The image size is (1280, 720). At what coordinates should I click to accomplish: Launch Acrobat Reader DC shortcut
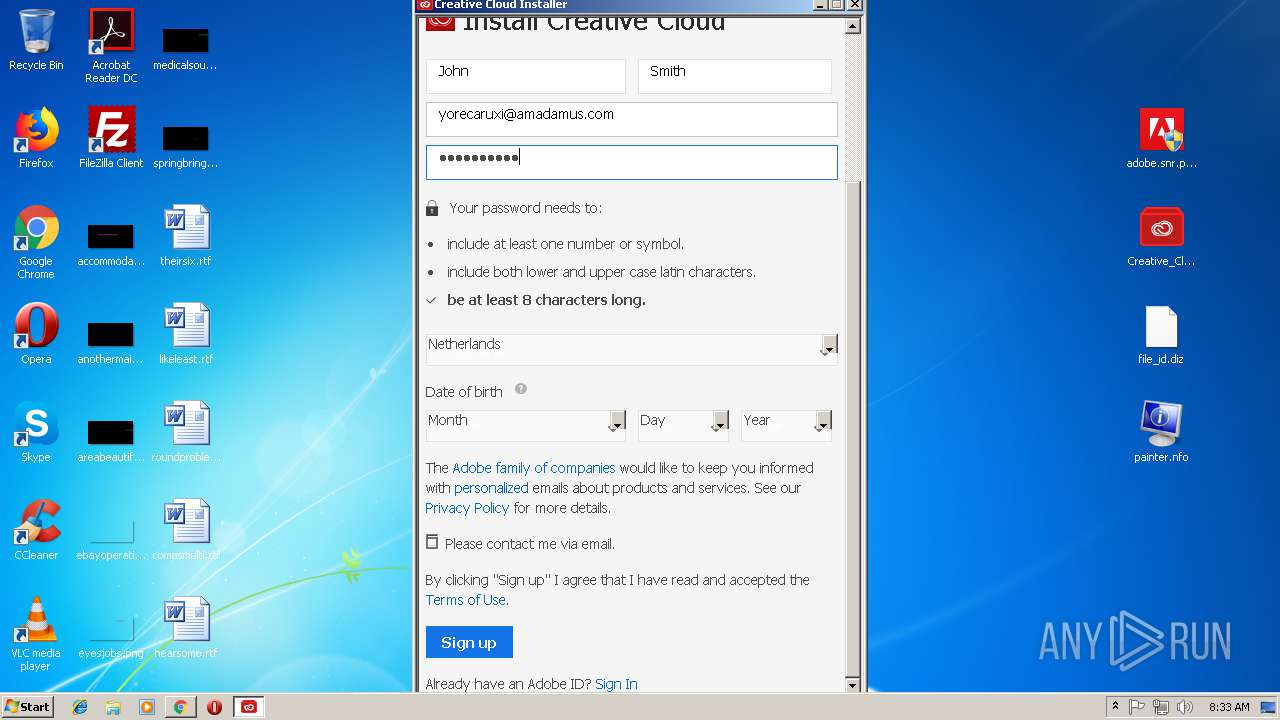click(111, 45)
